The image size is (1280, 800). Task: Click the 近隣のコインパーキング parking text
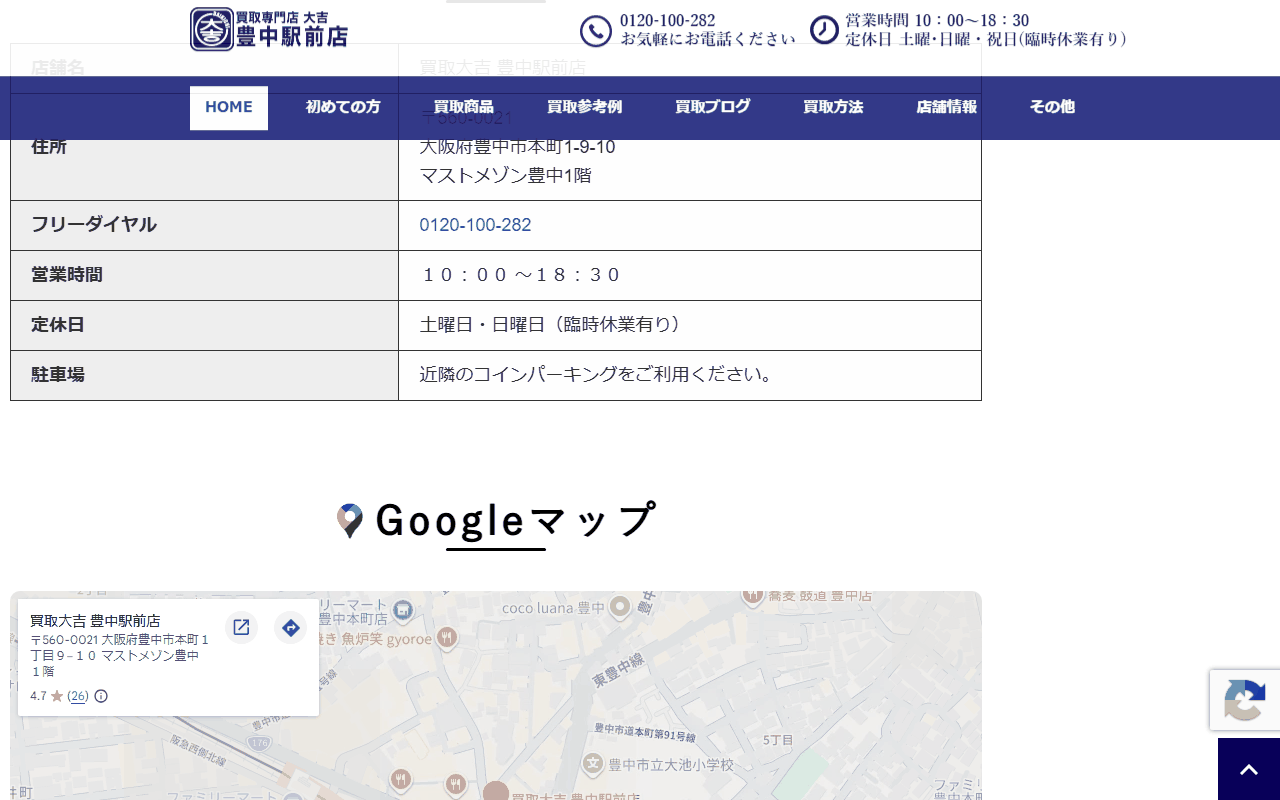[x=597, y=375]
